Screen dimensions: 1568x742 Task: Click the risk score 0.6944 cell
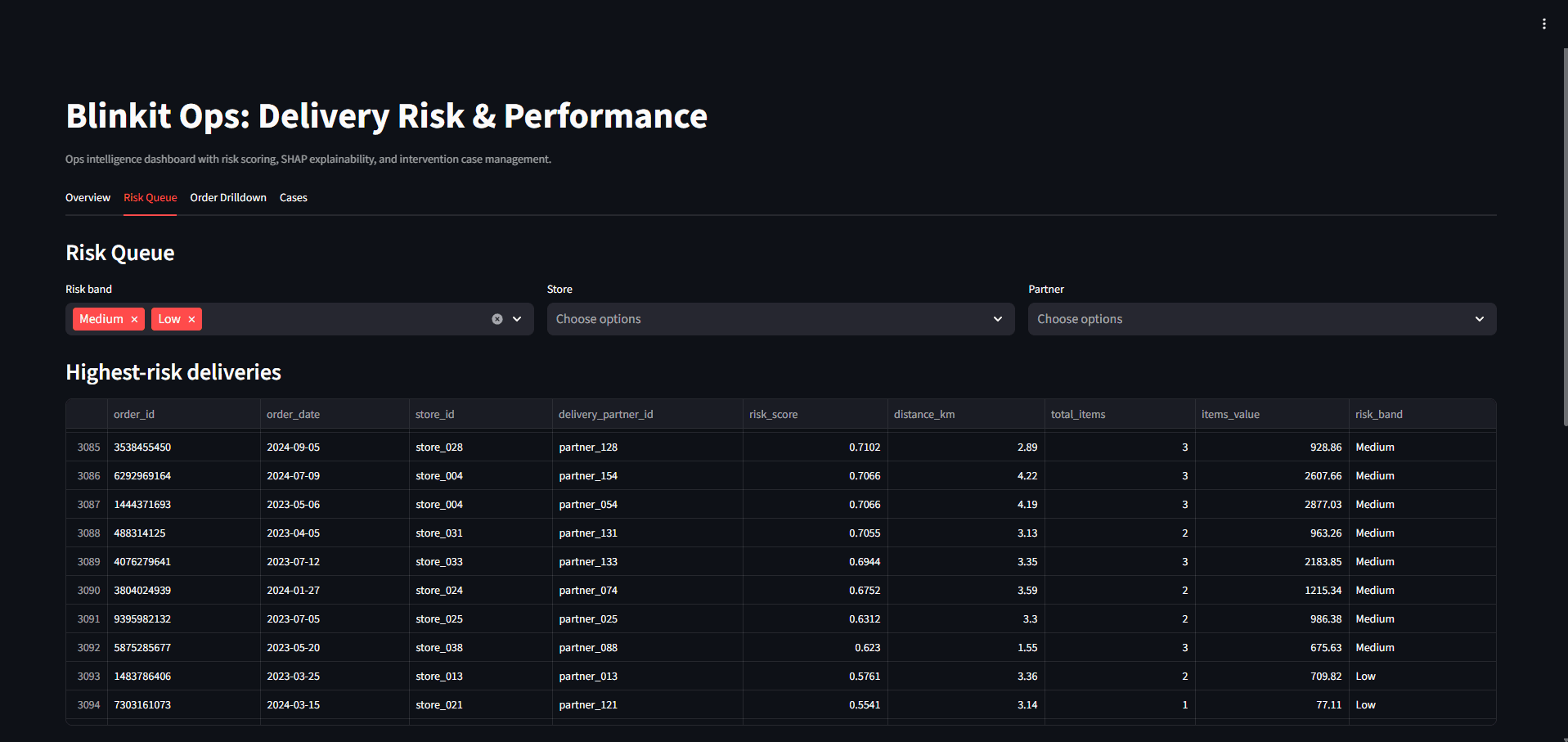point(815,562)
